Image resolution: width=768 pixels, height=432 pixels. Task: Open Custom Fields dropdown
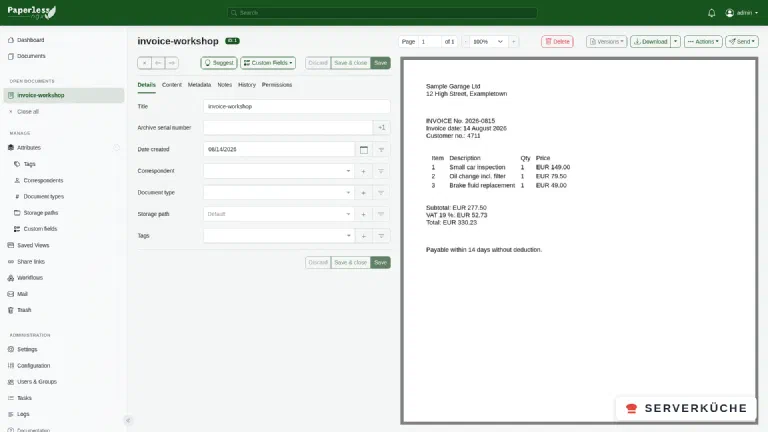point(268,63)
